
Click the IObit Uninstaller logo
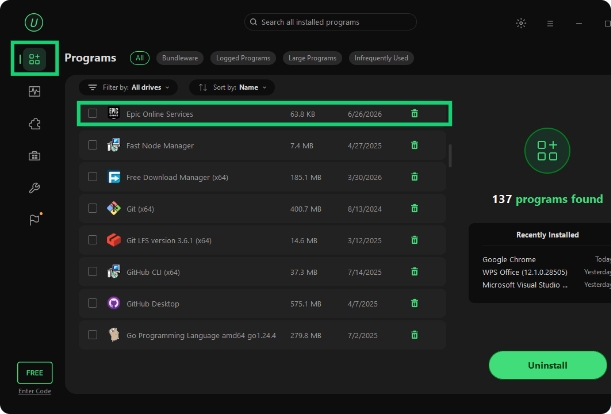coord(34,22)
